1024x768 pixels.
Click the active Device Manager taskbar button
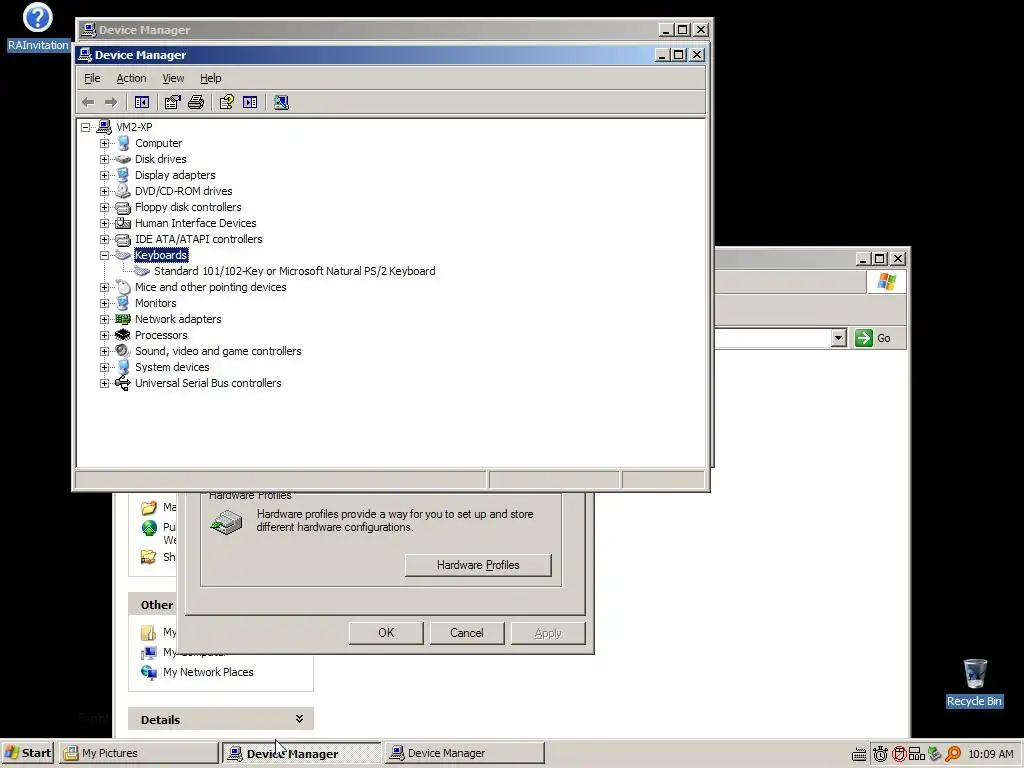301,753
